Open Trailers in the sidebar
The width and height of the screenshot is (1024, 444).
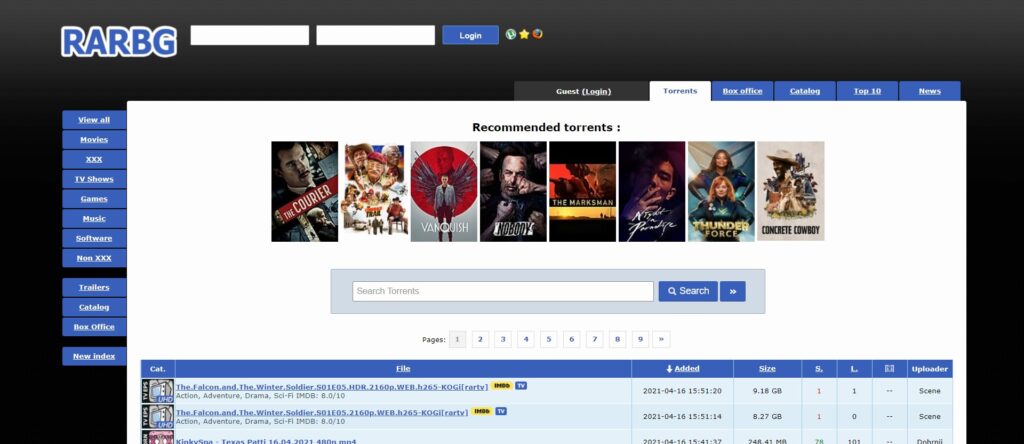click(94, 287)
